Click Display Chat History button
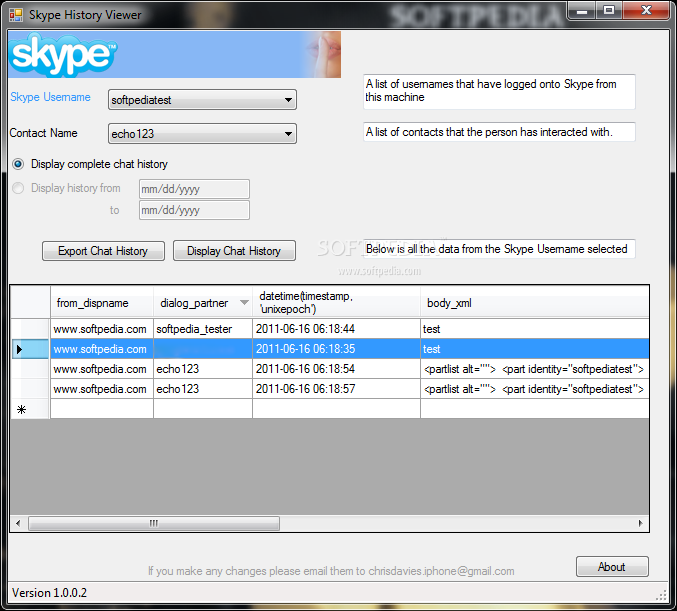 coord(234,251)
